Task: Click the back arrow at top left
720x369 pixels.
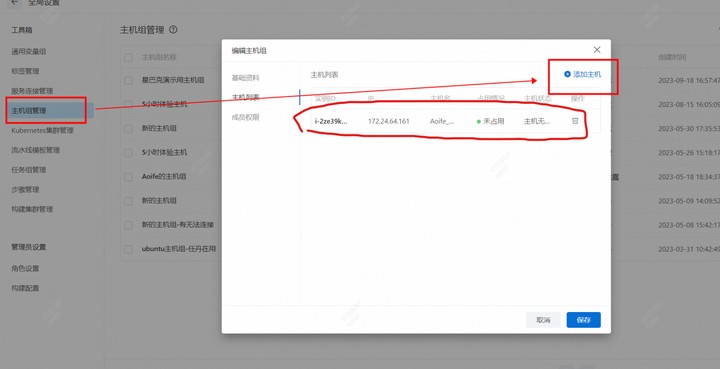Action: coord(15,2)
